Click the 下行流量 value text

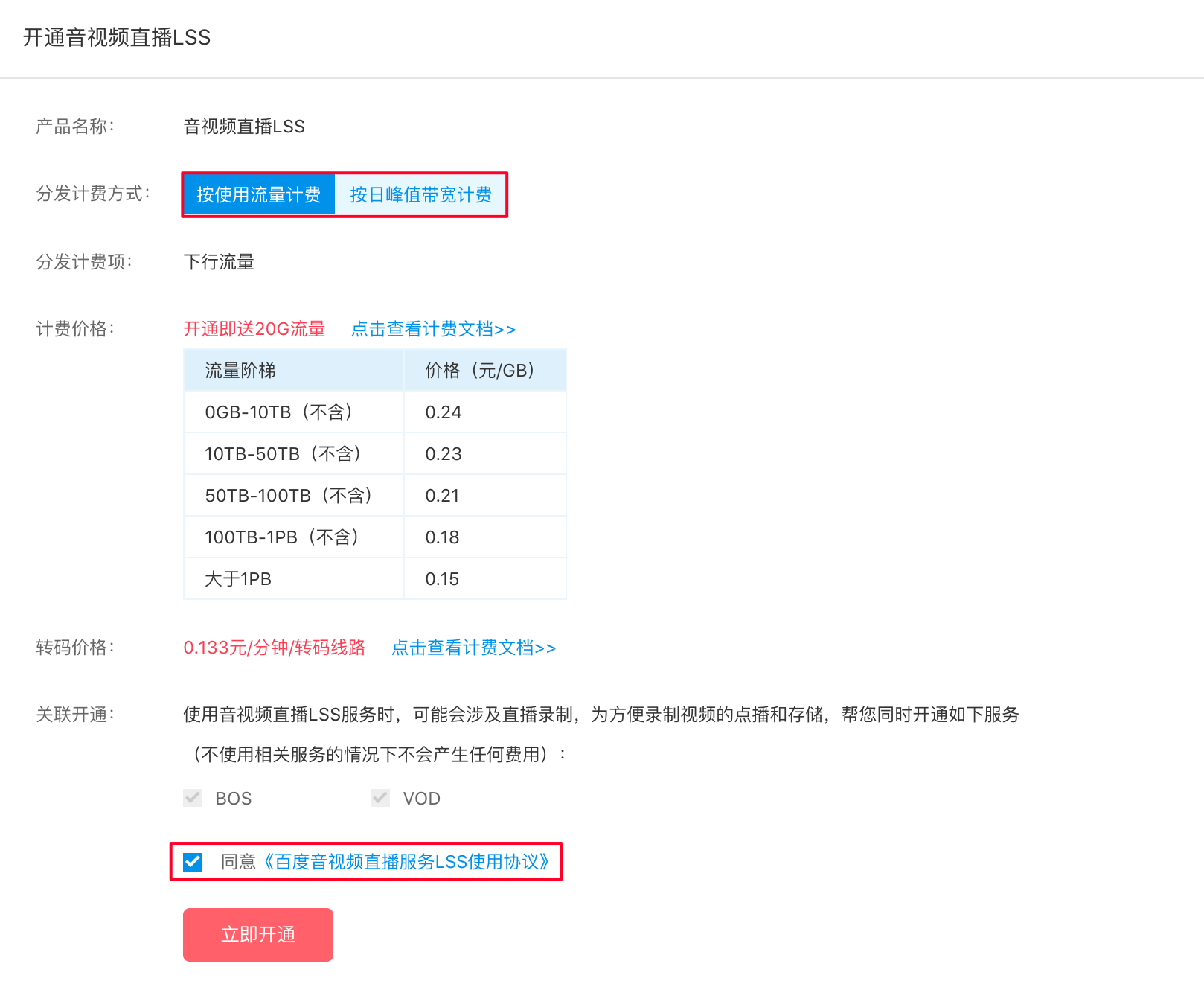[x=219, y=262]
